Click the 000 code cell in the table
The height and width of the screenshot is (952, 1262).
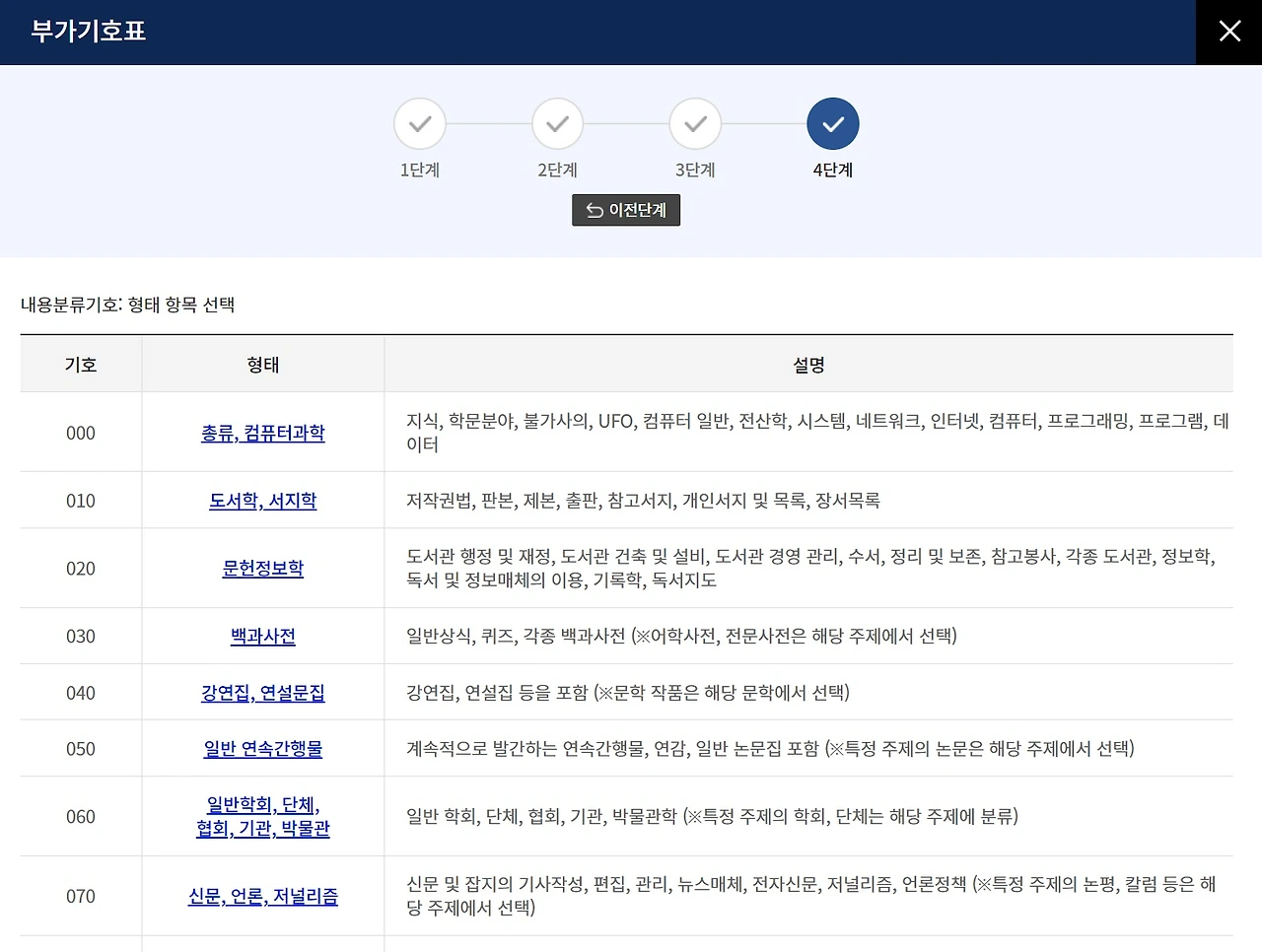coord(80,433)
